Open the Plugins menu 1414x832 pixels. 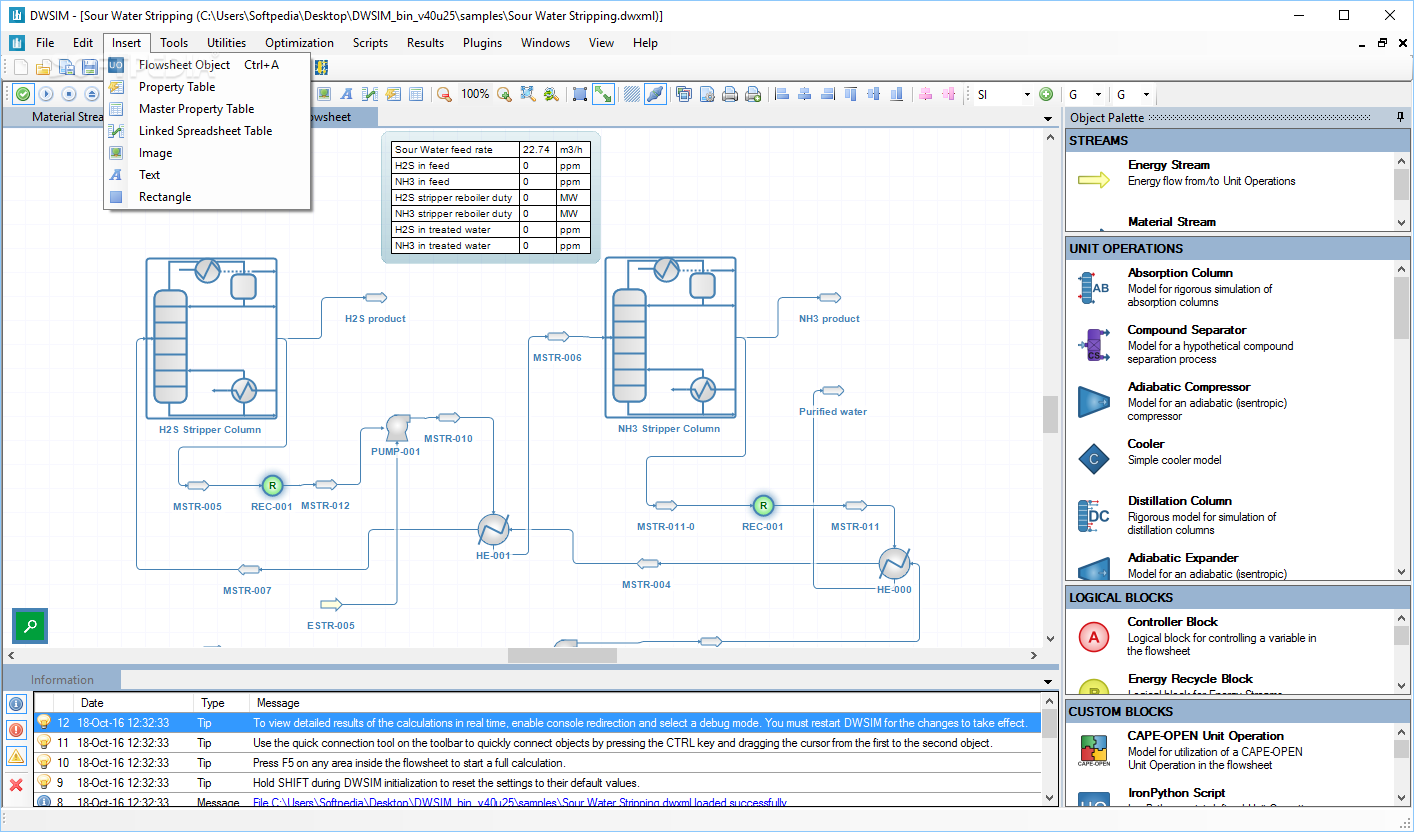[x=483, y=43]
